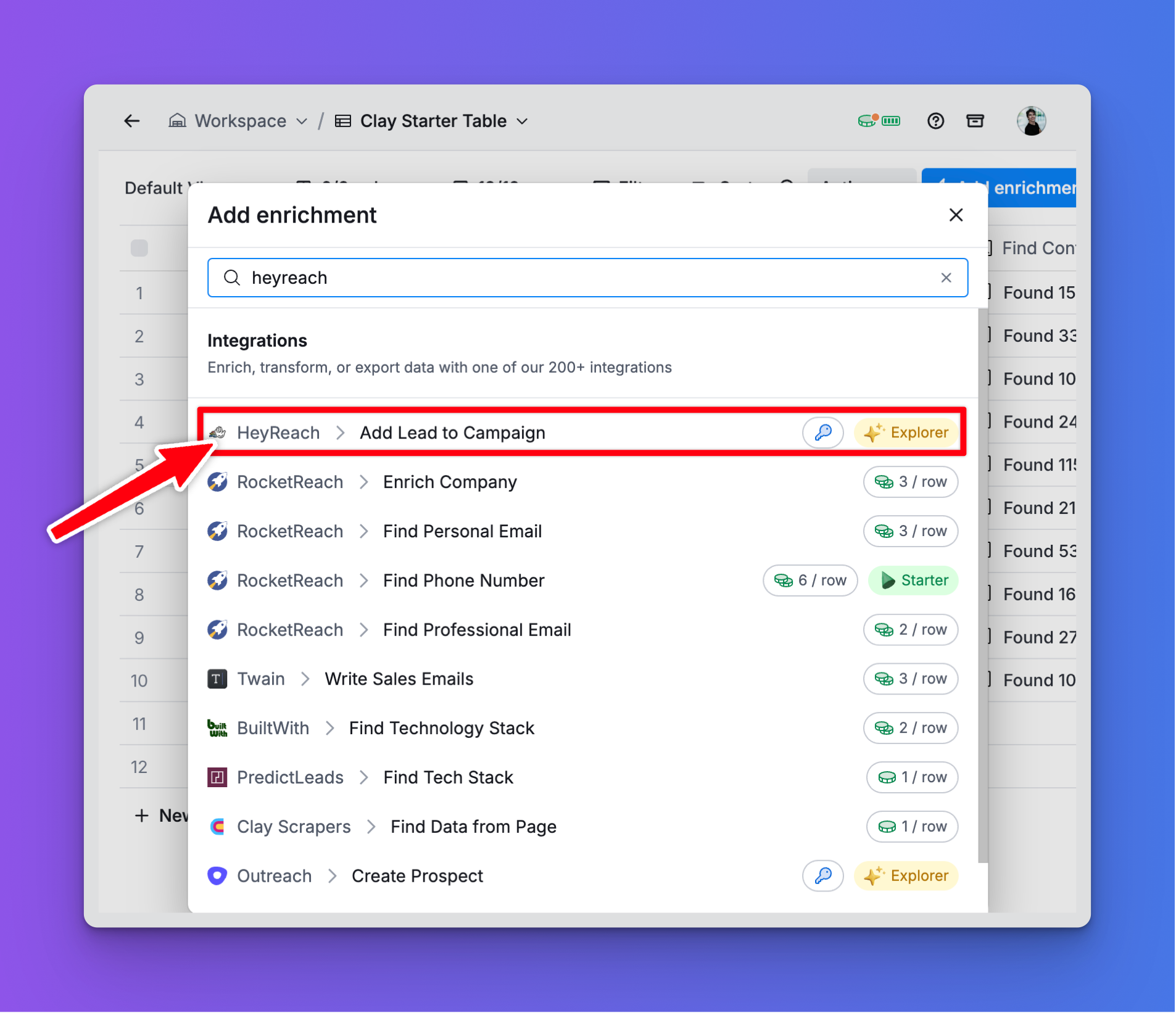Click the HeyReach API key icon
Screen dimensions: 1176x1013
822,432
